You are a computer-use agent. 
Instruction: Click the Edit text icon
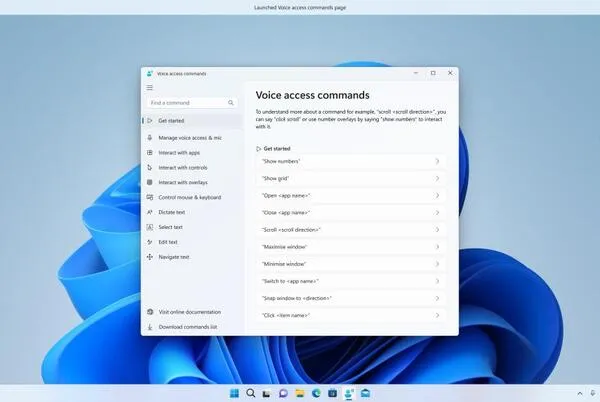point(150,242)
